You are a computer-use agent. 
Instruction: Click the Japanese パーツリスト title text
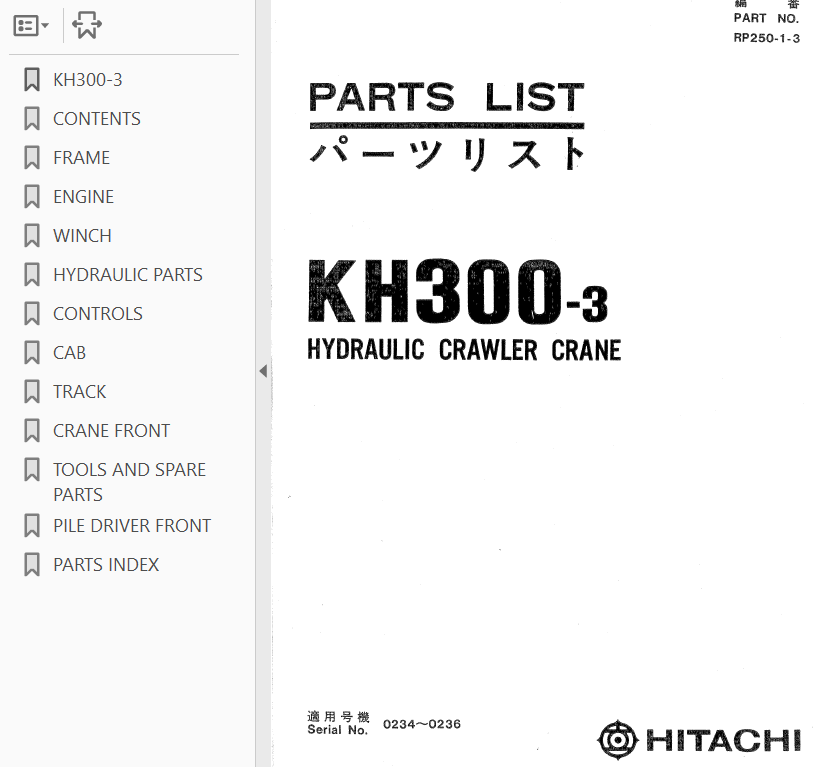(x=447, y=153)
